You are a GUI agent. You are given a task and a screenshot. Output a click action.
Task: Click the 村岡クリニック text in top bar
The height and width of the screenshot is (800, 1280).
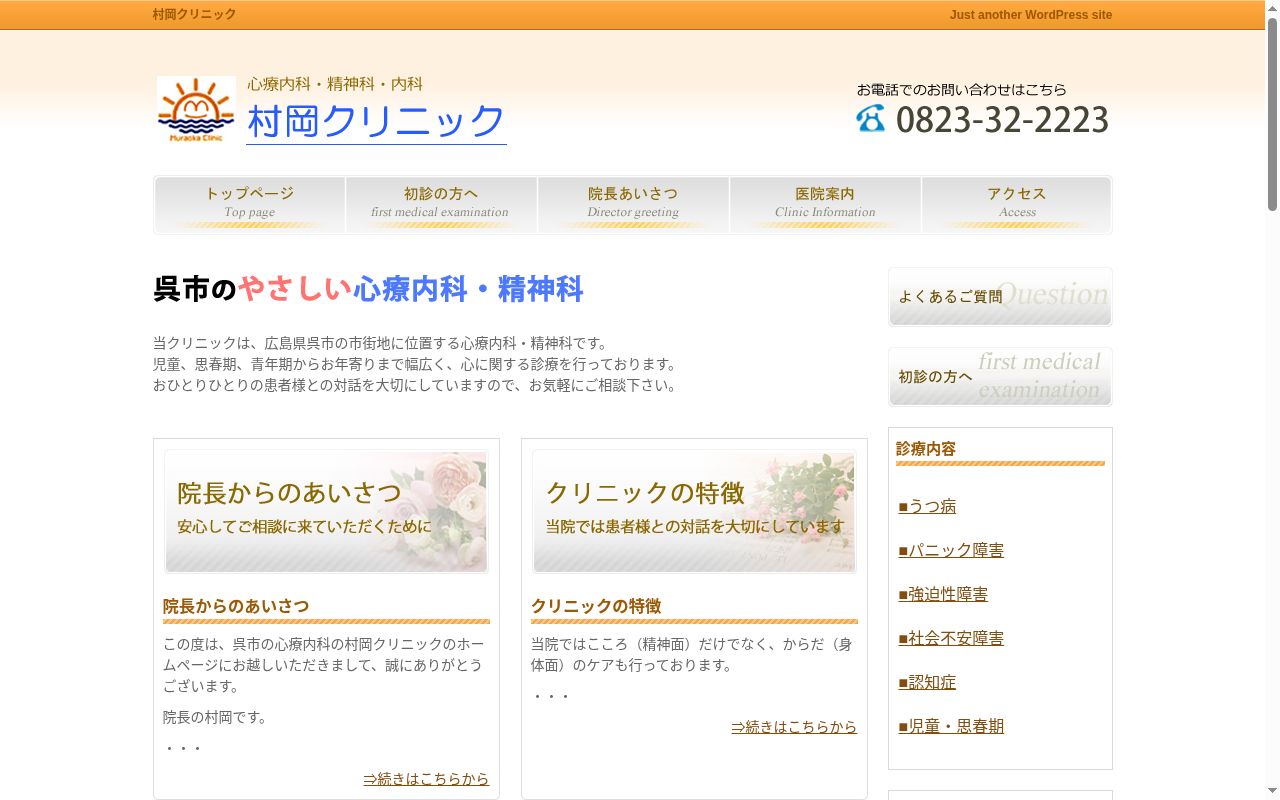coord(195,14)
